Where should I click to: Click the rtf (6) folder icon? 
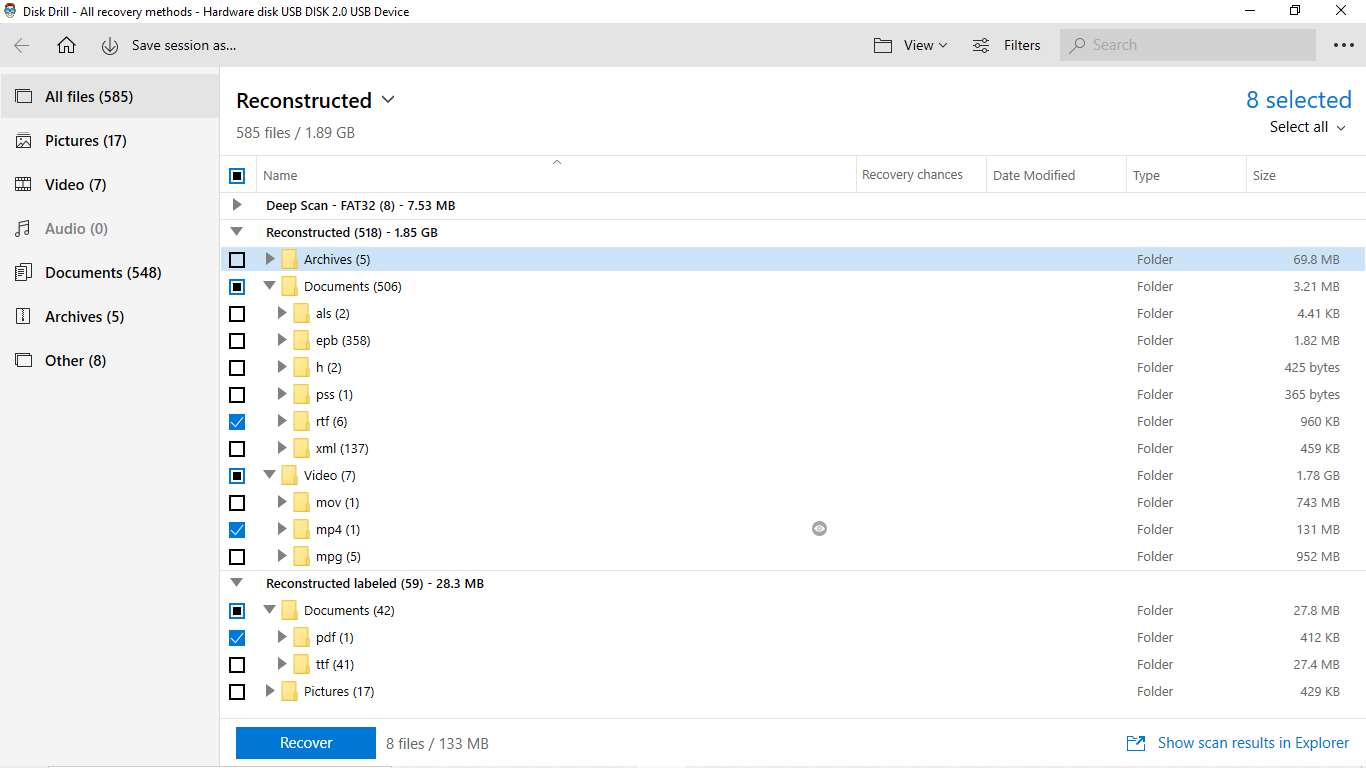tap(301, 421)
